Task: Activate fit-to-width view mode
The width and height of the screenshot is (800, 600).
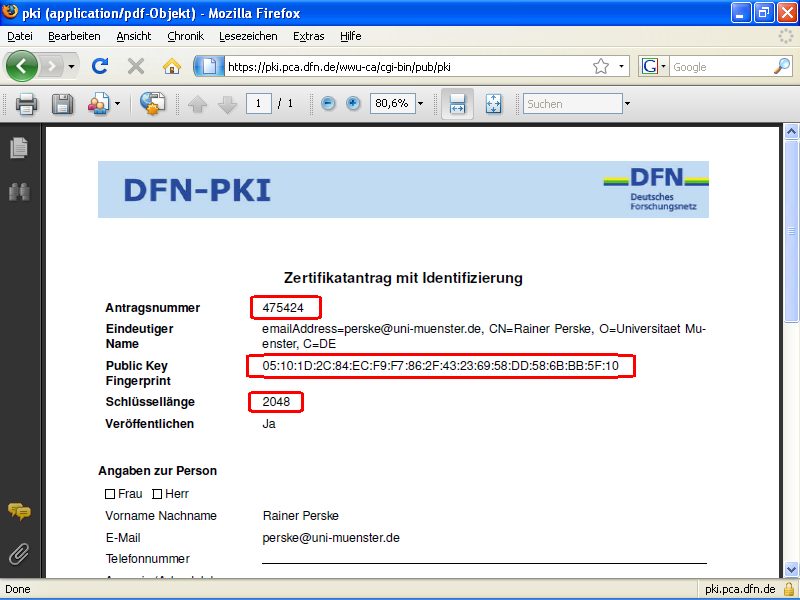Action: [x=456, y=103]
